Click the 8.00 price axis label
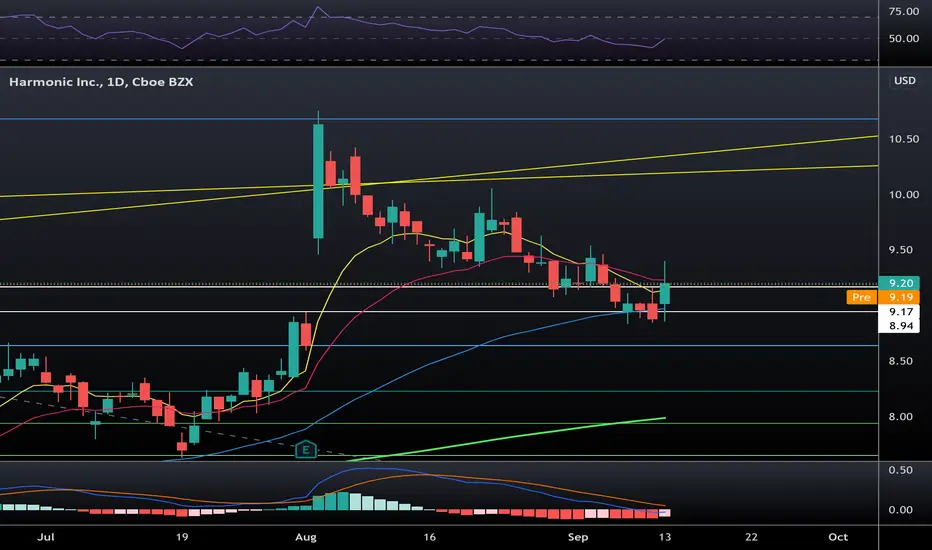This screenshot has height=550, width=932. pyautogui.click(x=903, y=417)
